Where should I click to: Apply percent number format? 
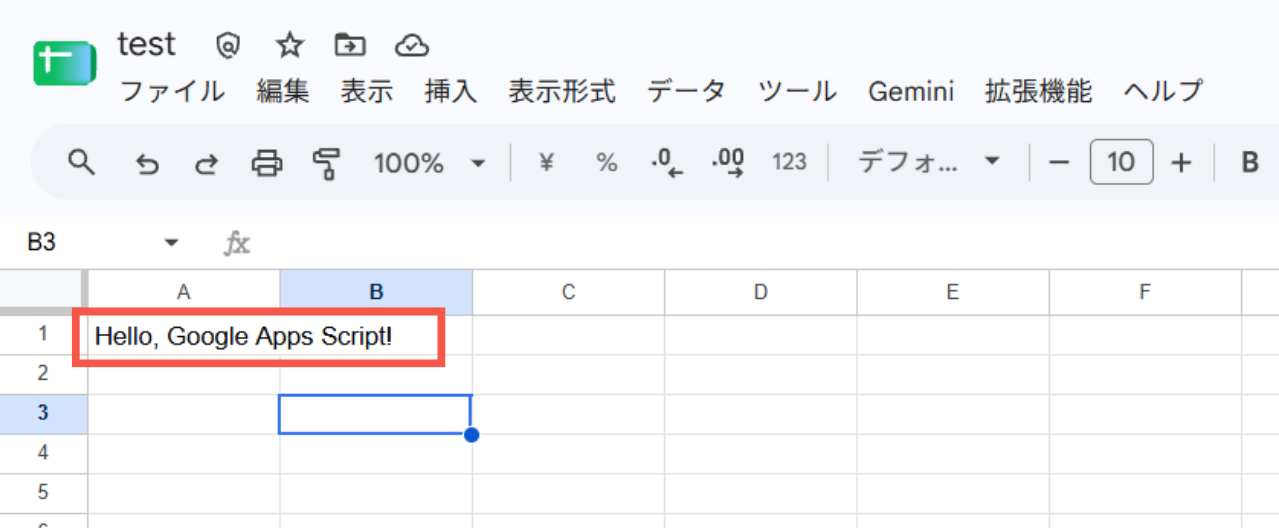[x=606, y=163]
